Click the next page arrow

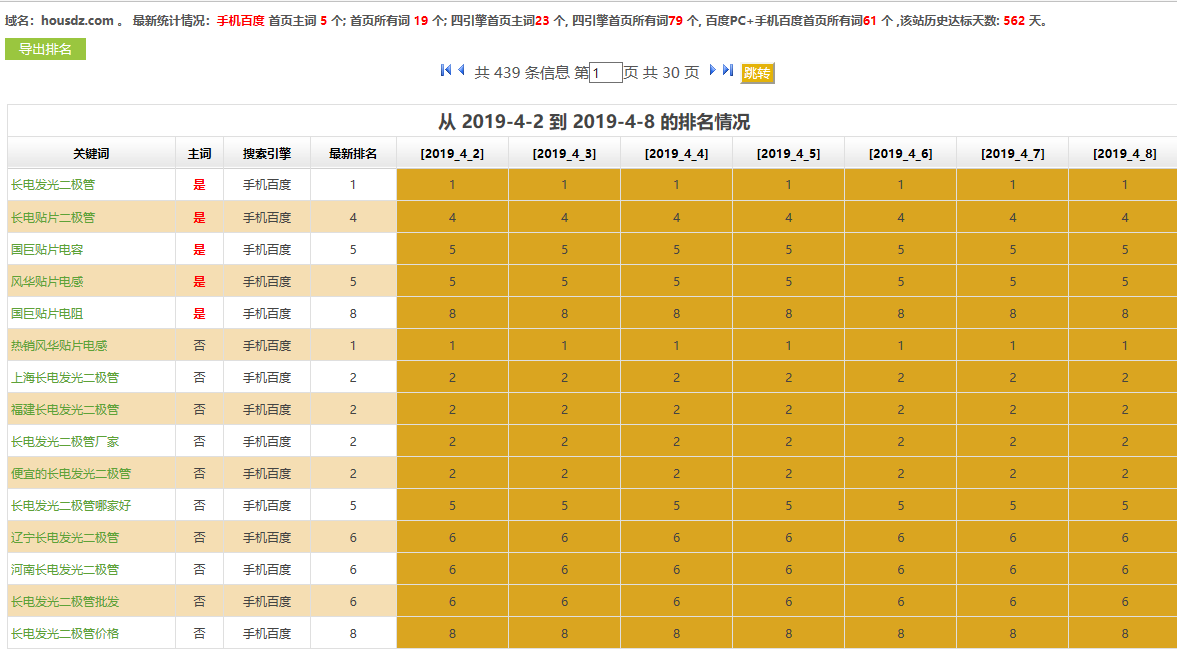[713, 70]
